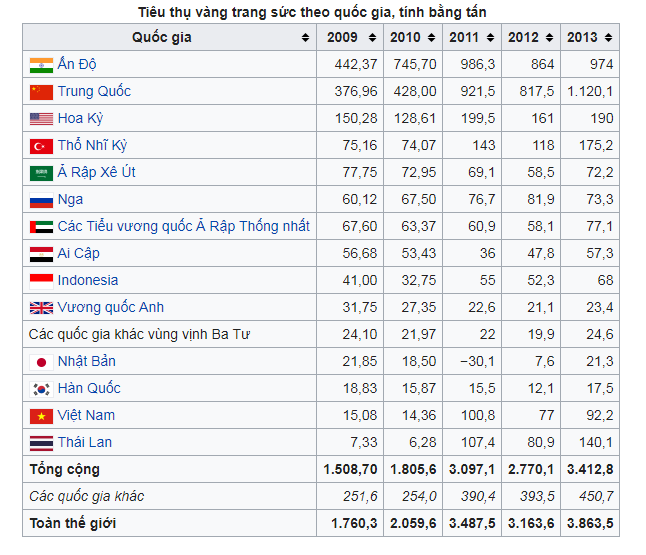The height and width of the screenshot is (555, 646).
Task: Sort table by Quốc gia column arrows
Action: [305, 37]
